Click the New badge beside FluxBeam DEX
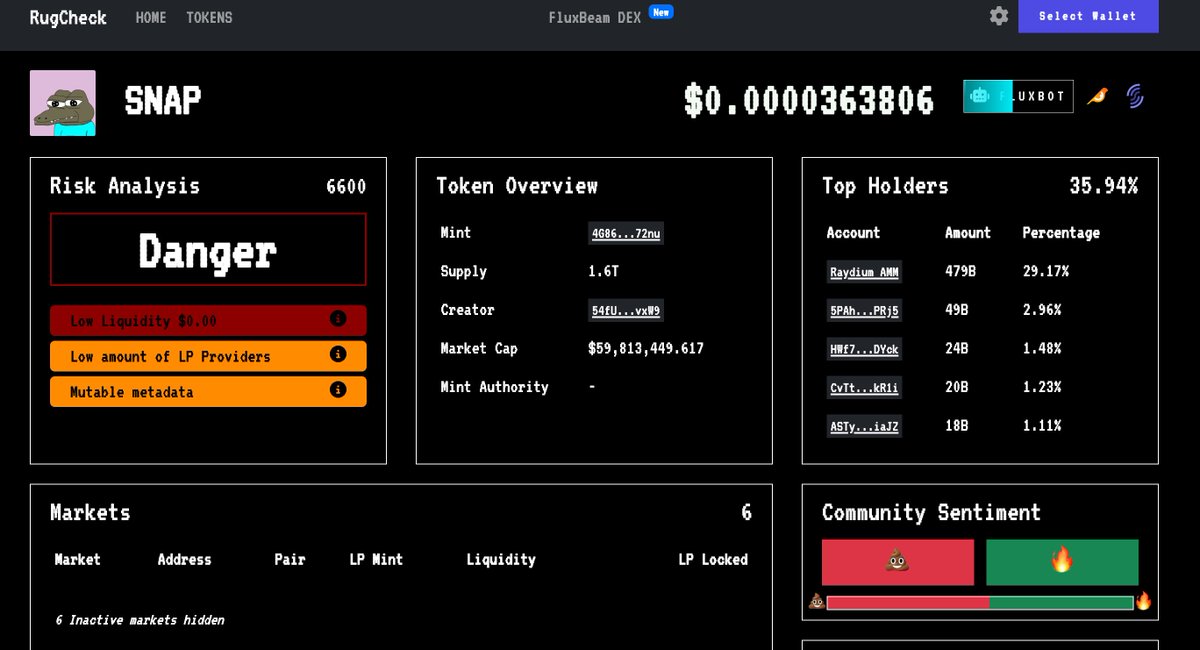Image resolution: width=1200 pixels, height=650 pixels. click(x=661, y=12)
